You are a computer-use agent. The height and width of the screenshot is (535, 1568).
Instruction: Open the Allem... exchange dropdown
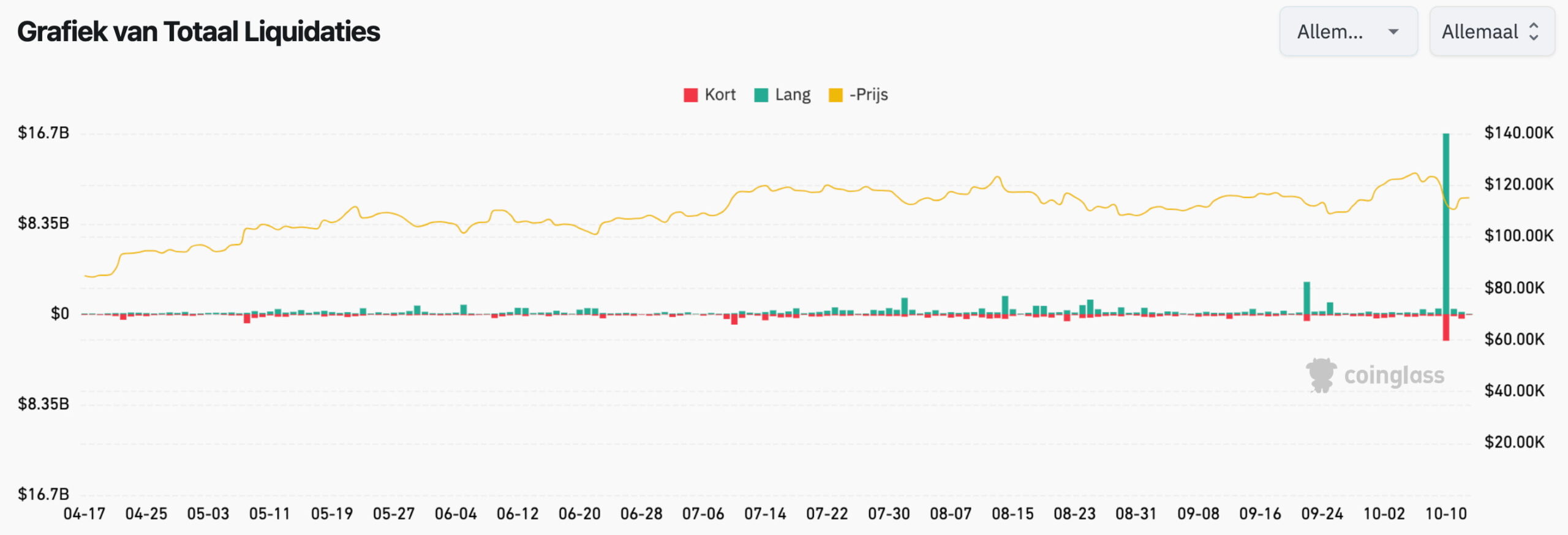[x=1350, y=31]
